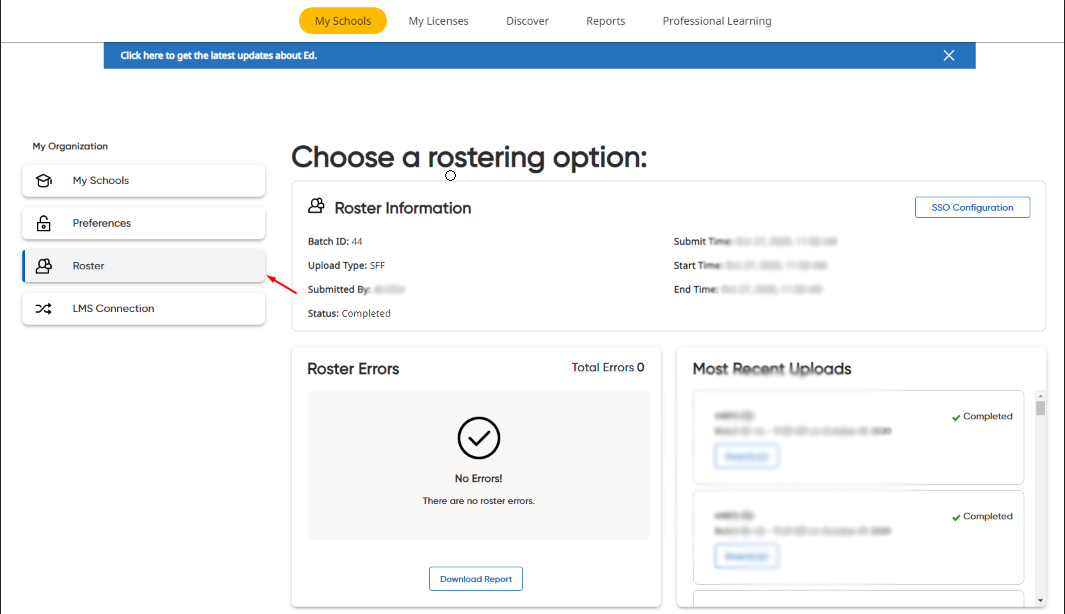Click the people icon in Roster Information header
Viewport: 1065px width, 614px height.
click(317, 206)
